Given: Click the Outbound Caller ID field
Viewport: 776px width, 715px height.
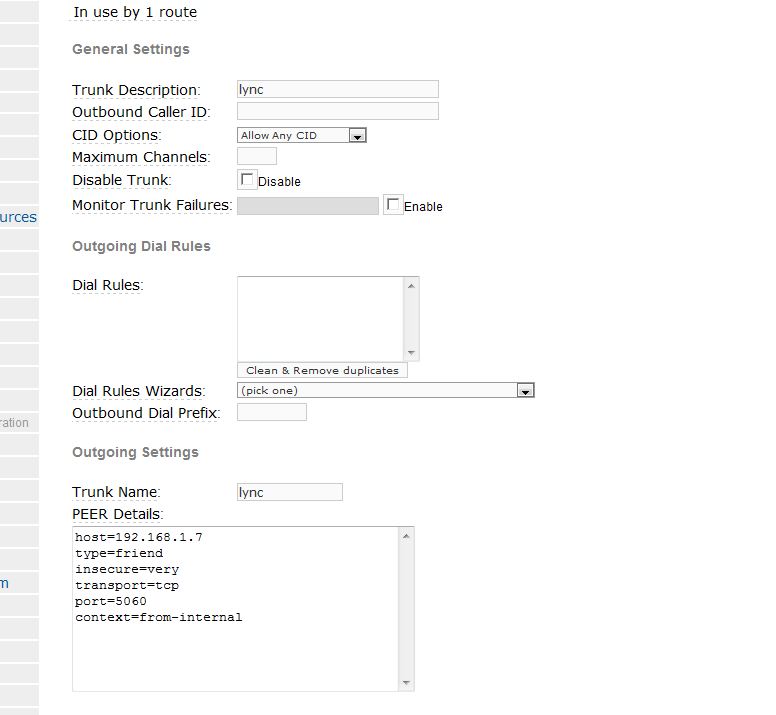Looking at the screenshot, I should tap(337, 111).
